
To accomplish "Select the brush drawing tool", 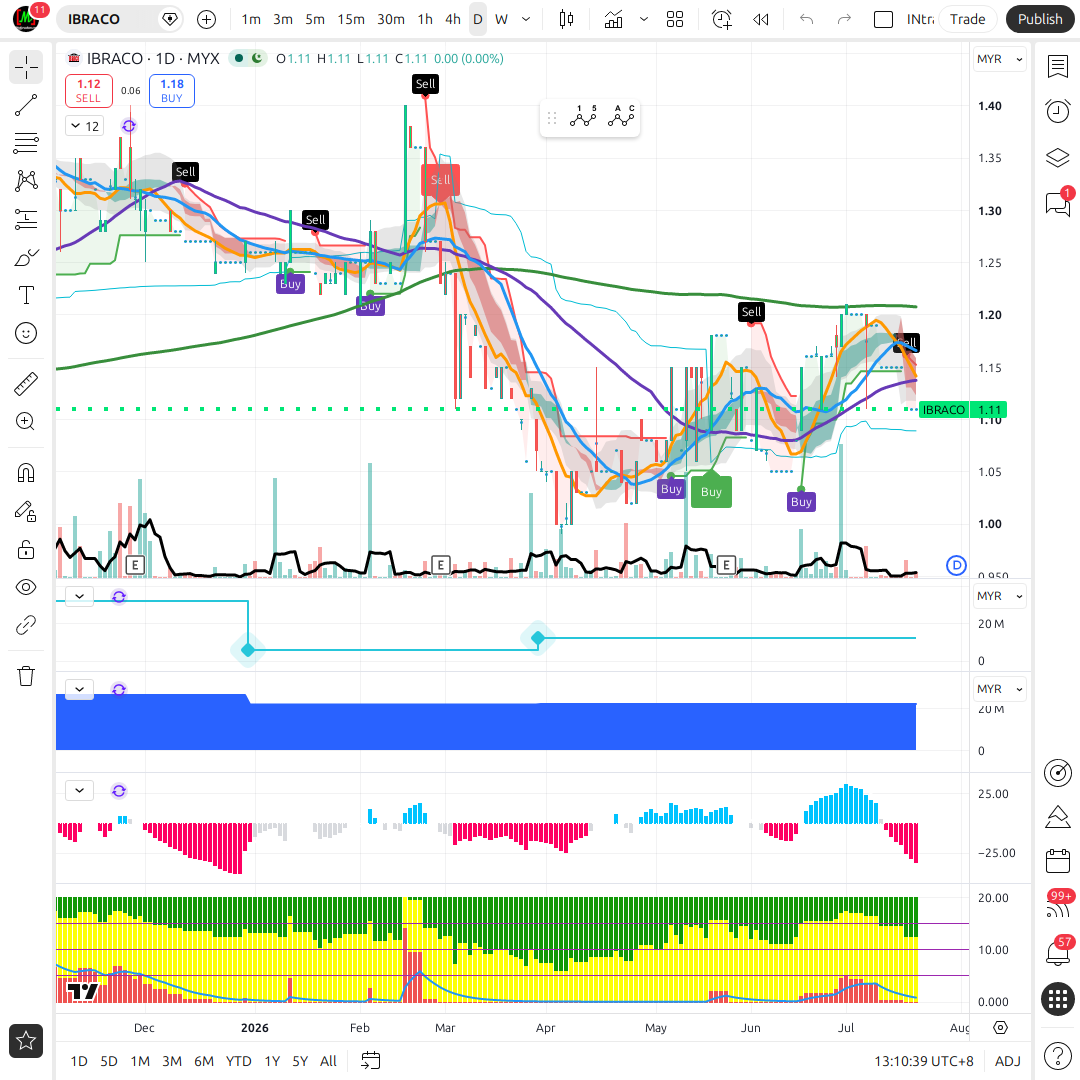I will click(26, 258).
